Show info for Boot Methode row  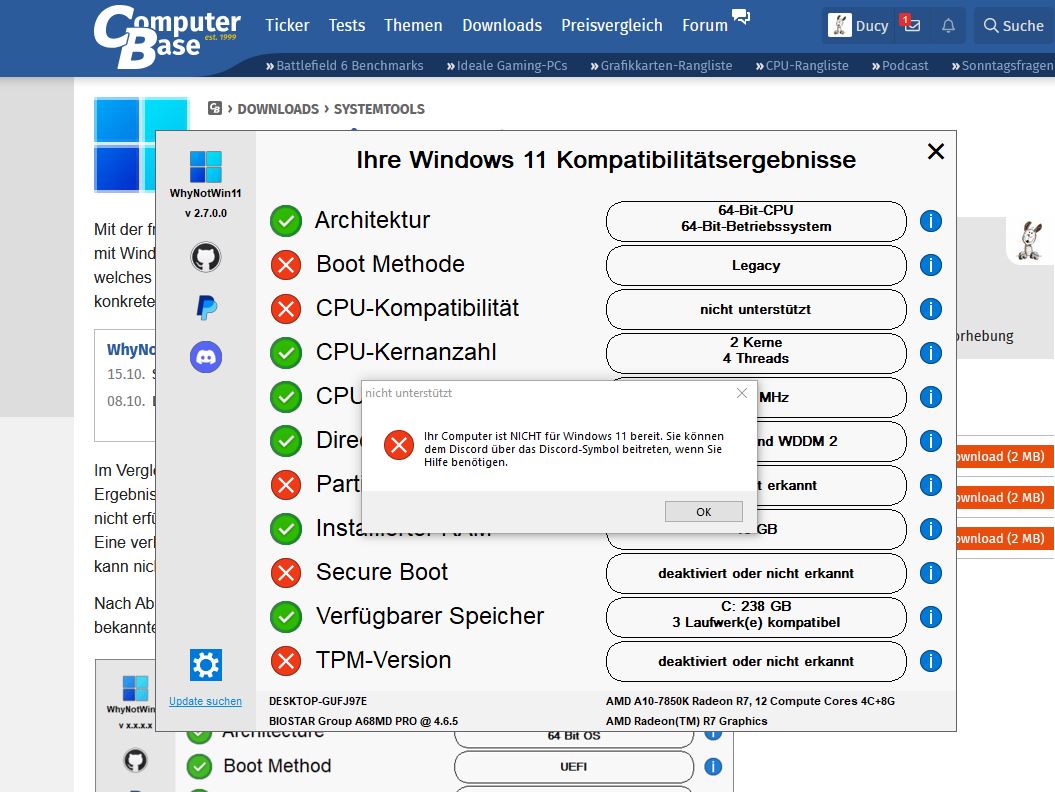coord(931,265)
